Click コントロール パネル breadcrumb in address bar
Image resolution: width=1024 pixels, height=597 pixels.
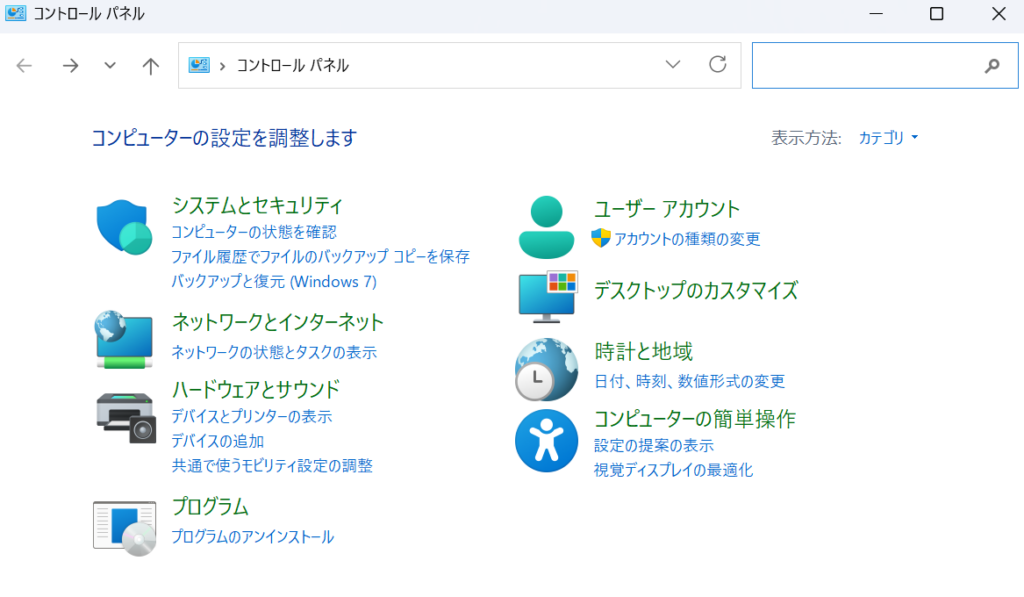click(x=292, y=66)
